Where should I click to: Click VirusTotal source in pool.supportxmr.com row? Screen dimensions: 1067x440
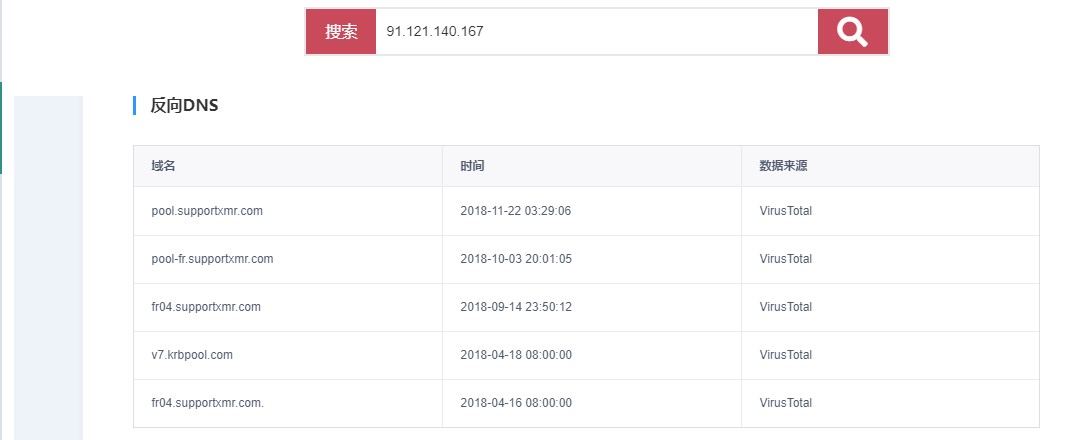(786, 211)
